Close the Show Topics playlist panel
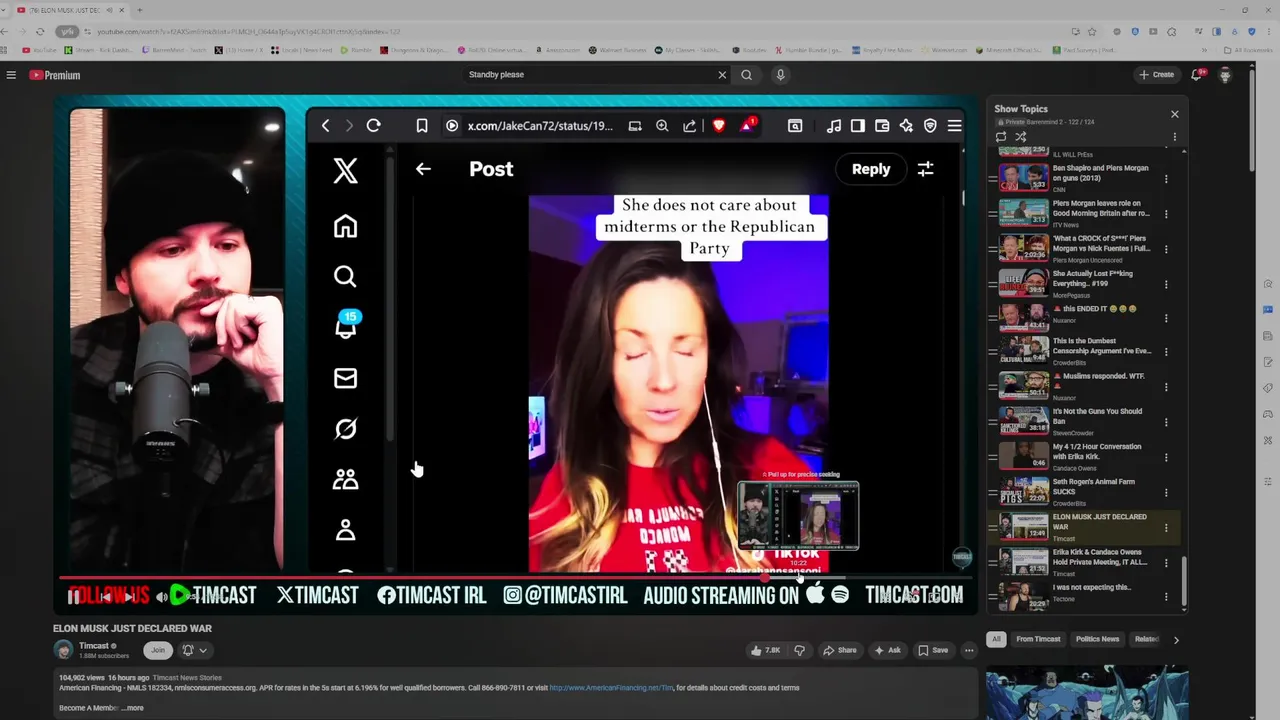Screen dimensions: 1280x720 pyautogui.click(x=1174, y=114)
